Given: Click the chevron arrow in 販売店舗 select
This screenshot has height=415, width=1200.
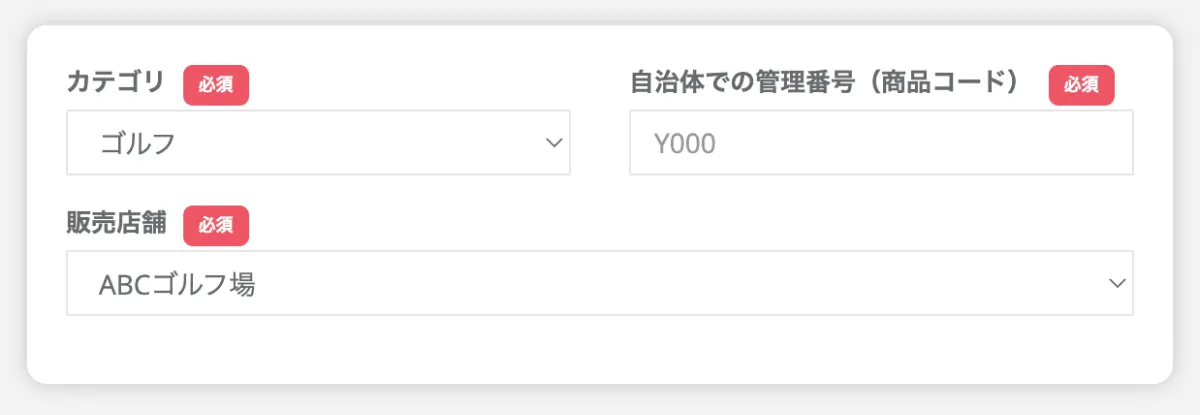Looking at the screenshot, I should tap(1117, 284).
